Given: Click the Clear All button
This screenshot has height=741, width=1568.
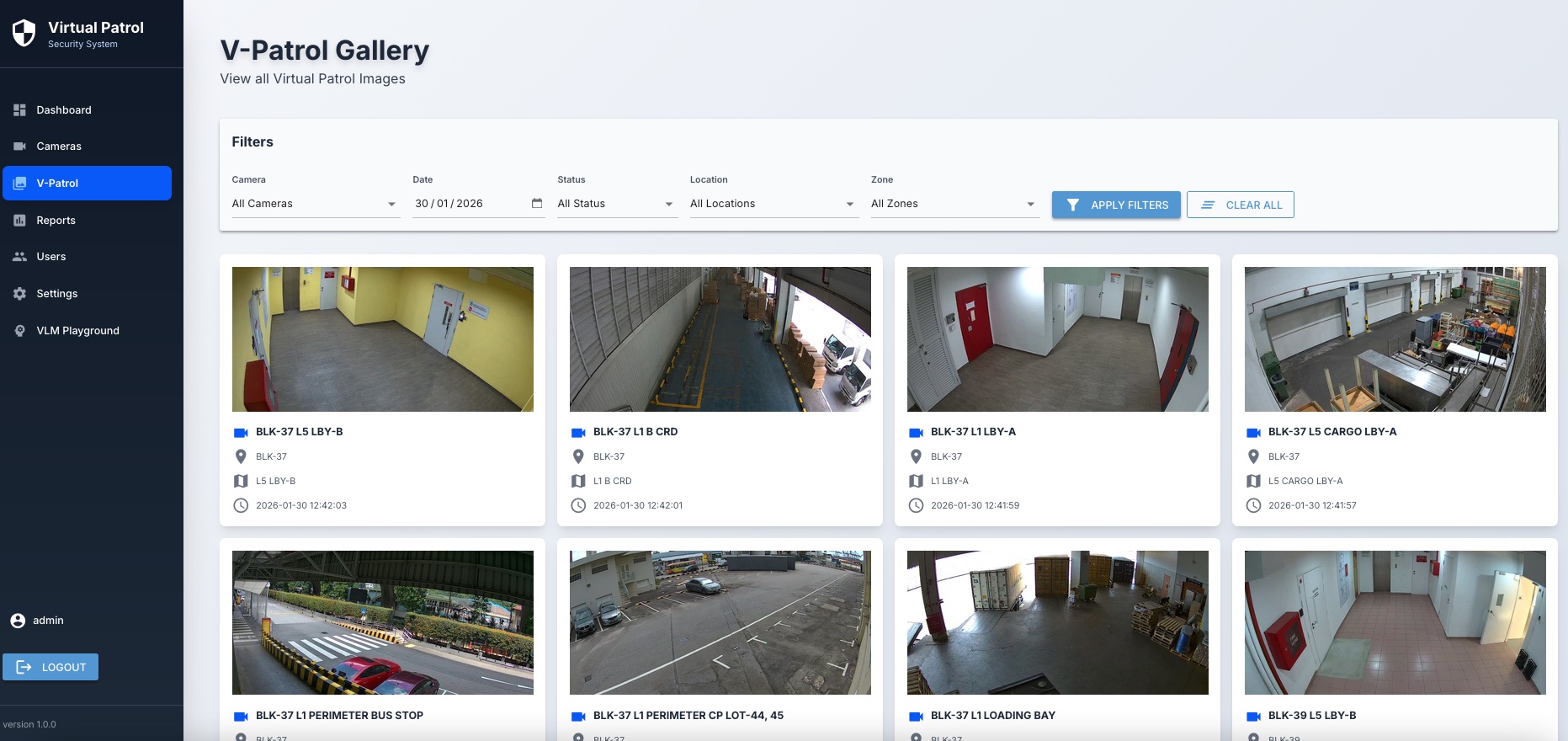Looking at the screenshot, I should point(1240,205).
